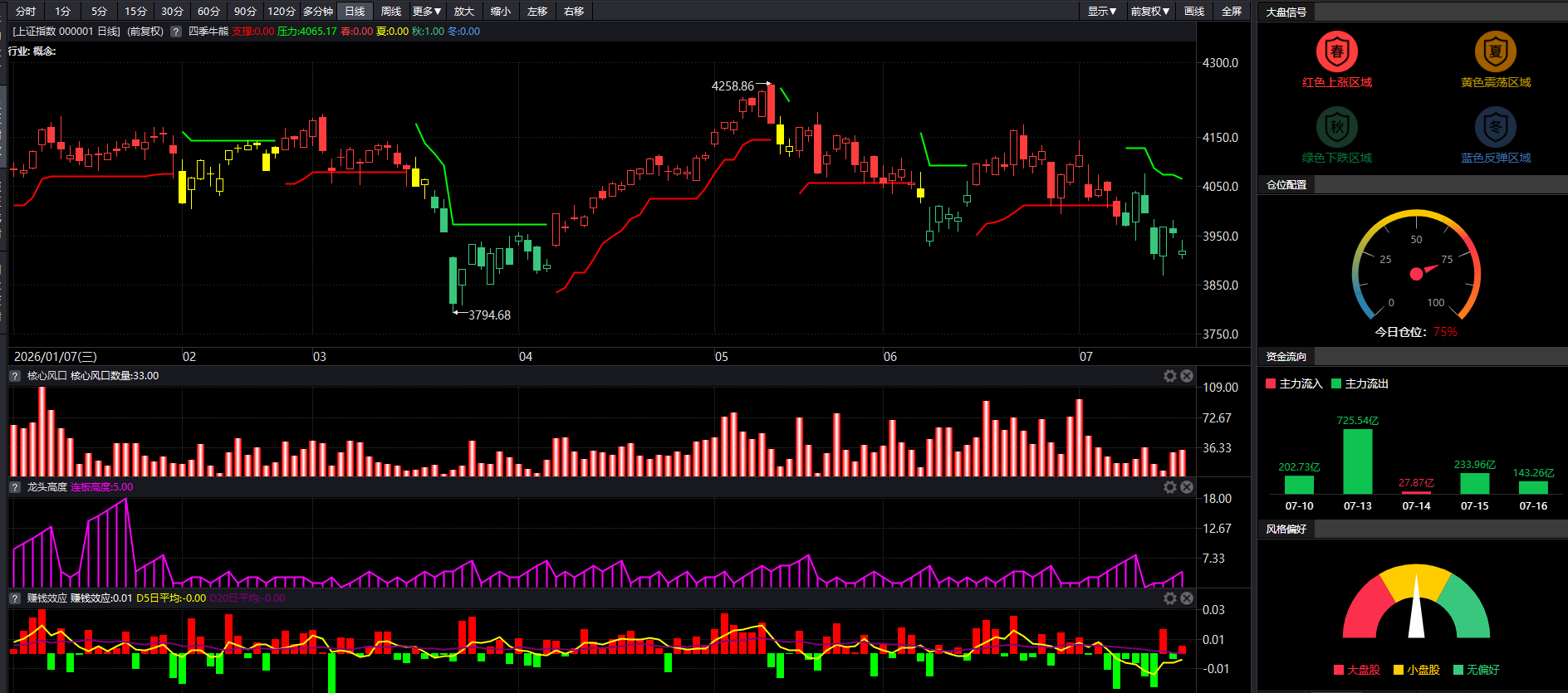The height and width of the screenshot is (693, 1568).
Task: Click the red 主力流入 legend swatch
Action: coord(1270,383)
